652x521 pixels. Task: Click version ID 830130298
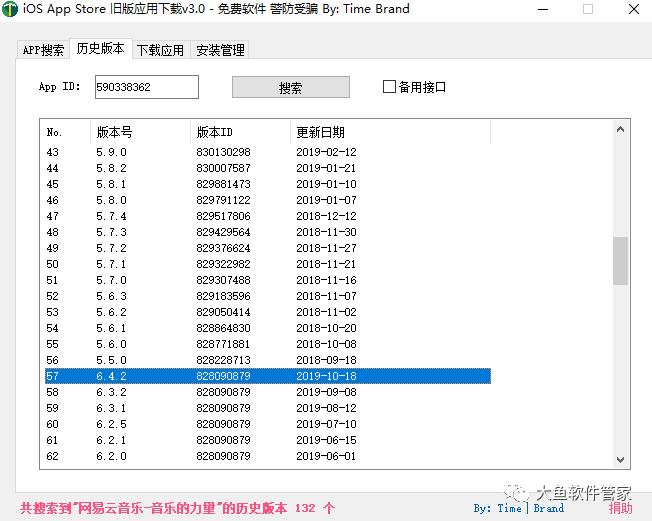[x=223, y=152]
